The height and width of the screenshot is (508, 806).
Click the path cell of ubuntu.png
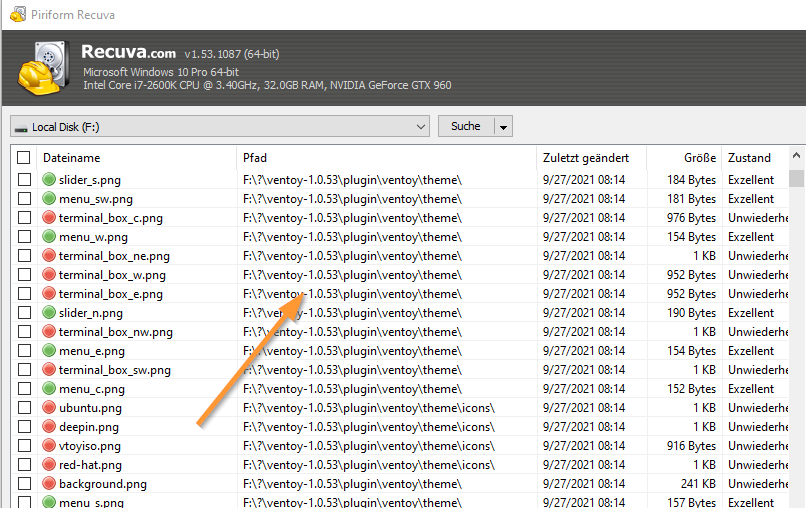[x=369, y=408]
